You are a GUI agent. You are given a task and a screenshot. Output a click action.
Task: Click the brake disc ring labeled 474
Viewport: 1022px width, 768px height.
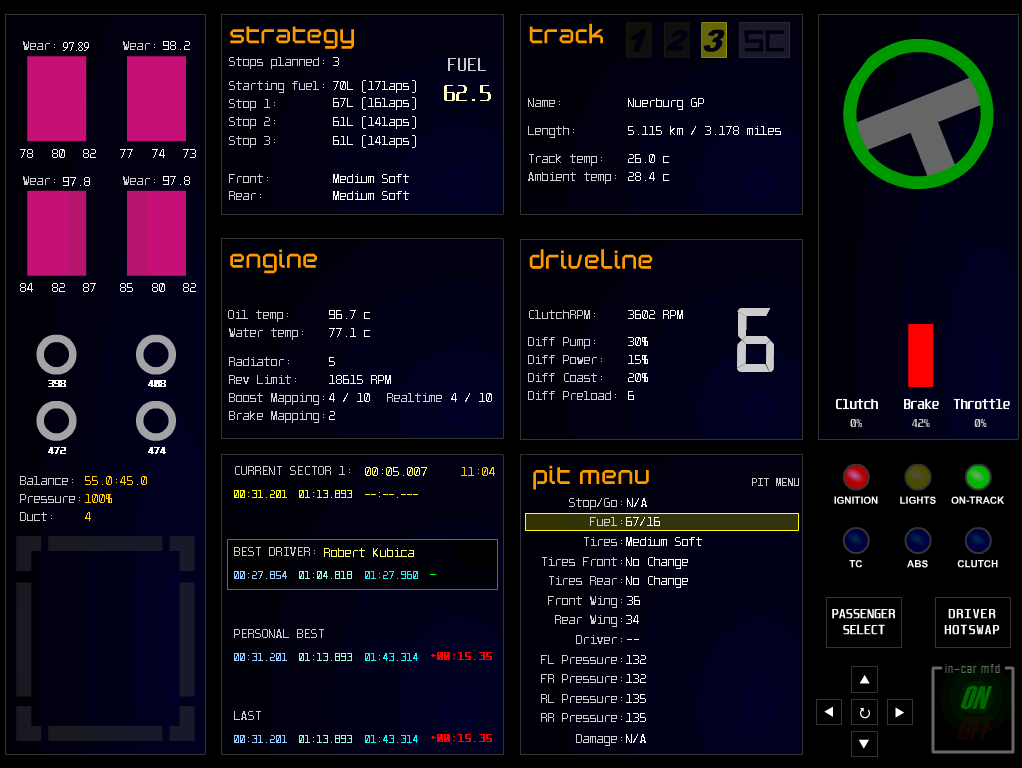pyautogui.click(x=156, y=421)
